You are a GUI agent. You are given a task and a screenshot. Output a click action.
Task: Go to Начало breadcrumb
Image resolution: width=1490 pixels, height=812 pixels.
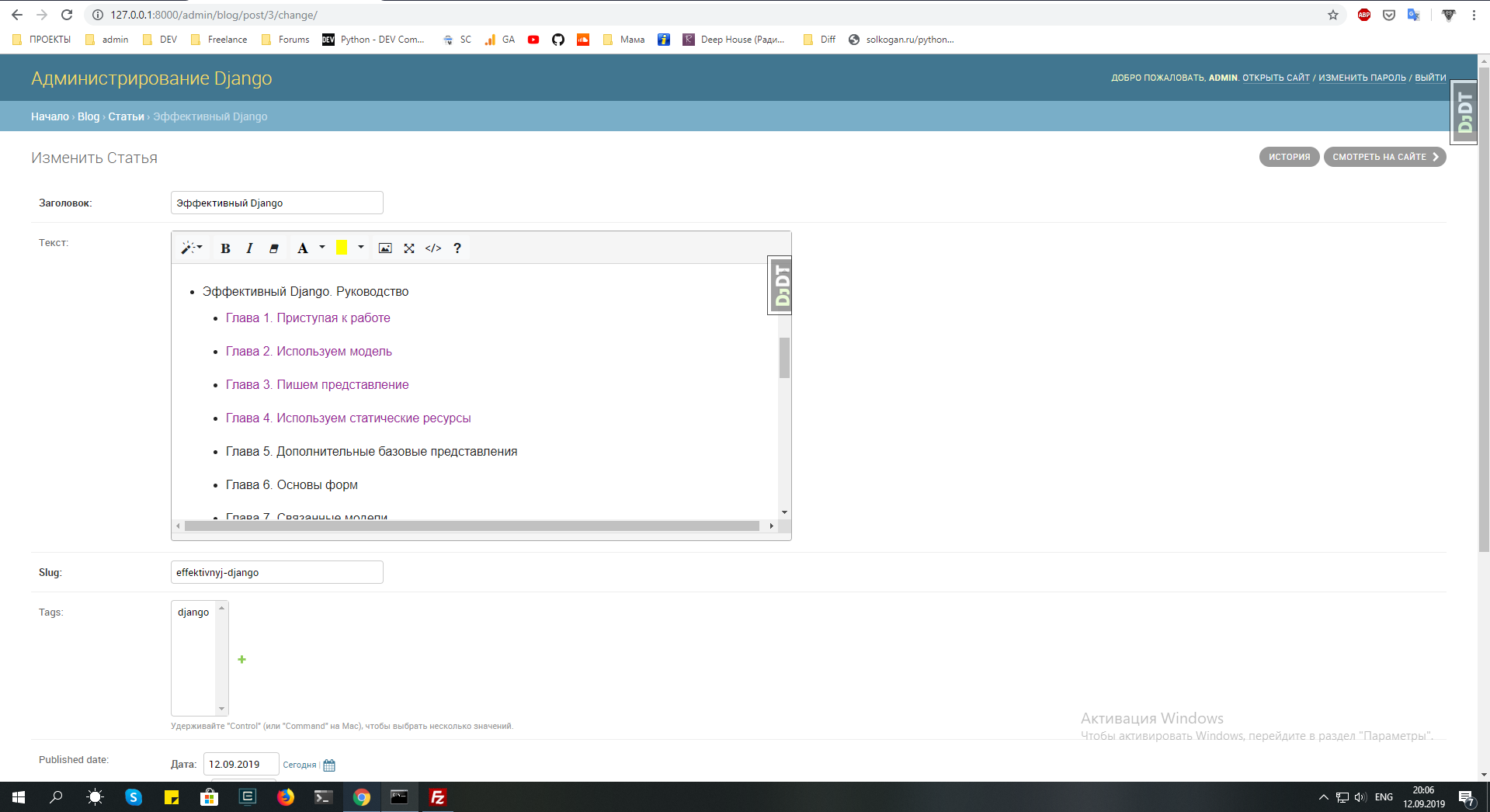click(50, 116)
